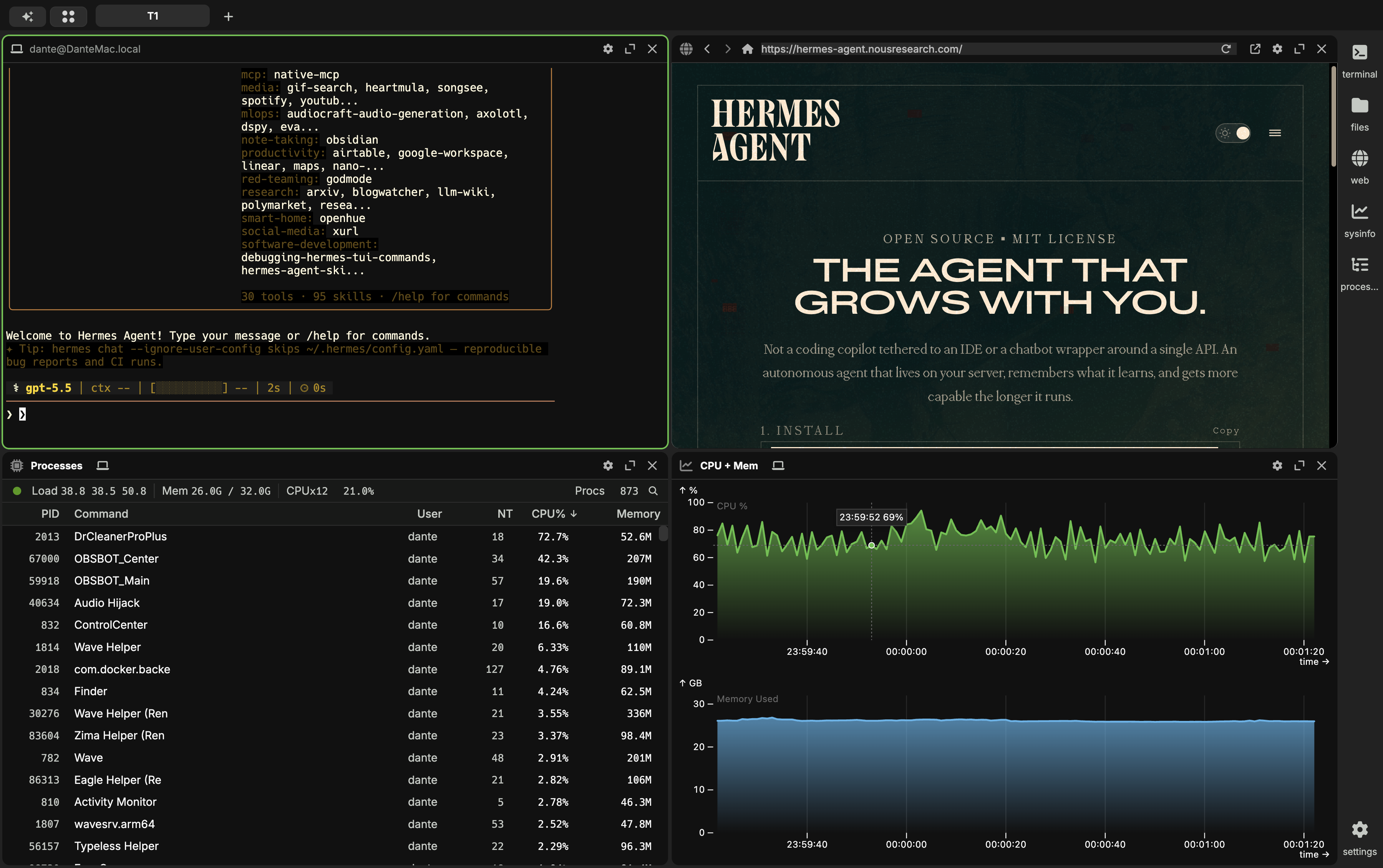Select the wavesrv.arm64 process row
1383x868 pixels.
click(x=331, y=824)
